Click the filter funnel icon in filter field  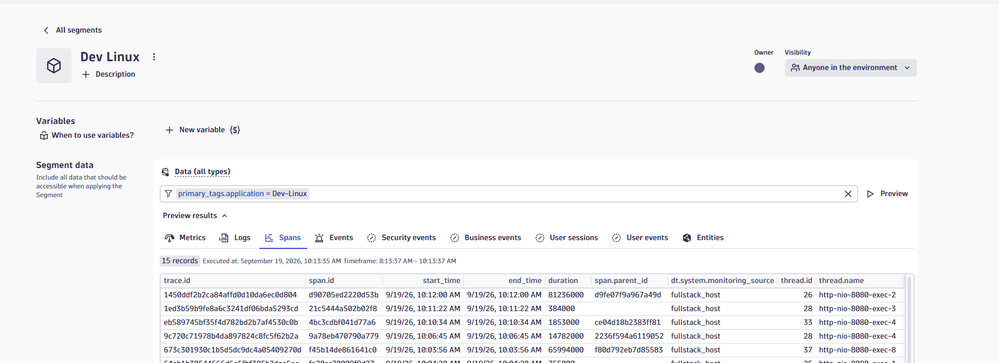click(168, 194)
